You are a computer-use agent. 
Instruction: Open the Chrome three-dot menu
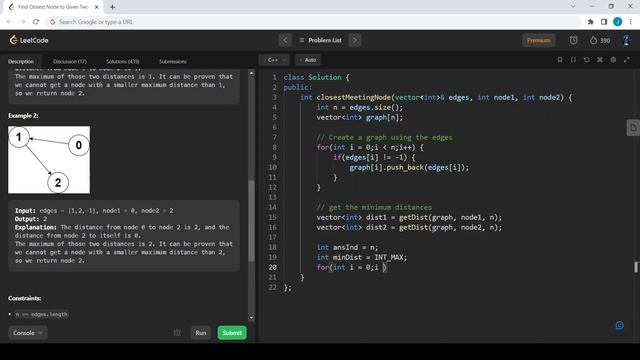point(631,22)
